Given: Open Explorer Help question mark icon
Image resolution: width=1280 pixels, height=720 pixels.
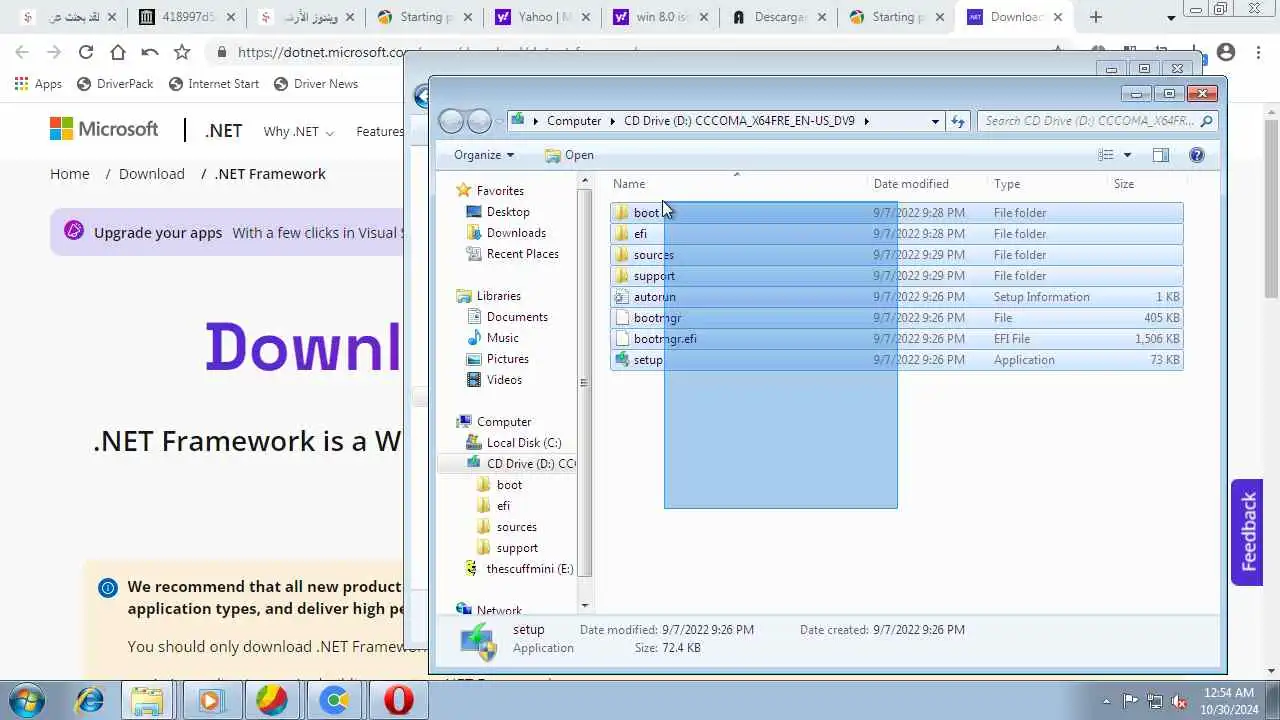Looking at the screenshot, I should click(x=1196, y=155).
